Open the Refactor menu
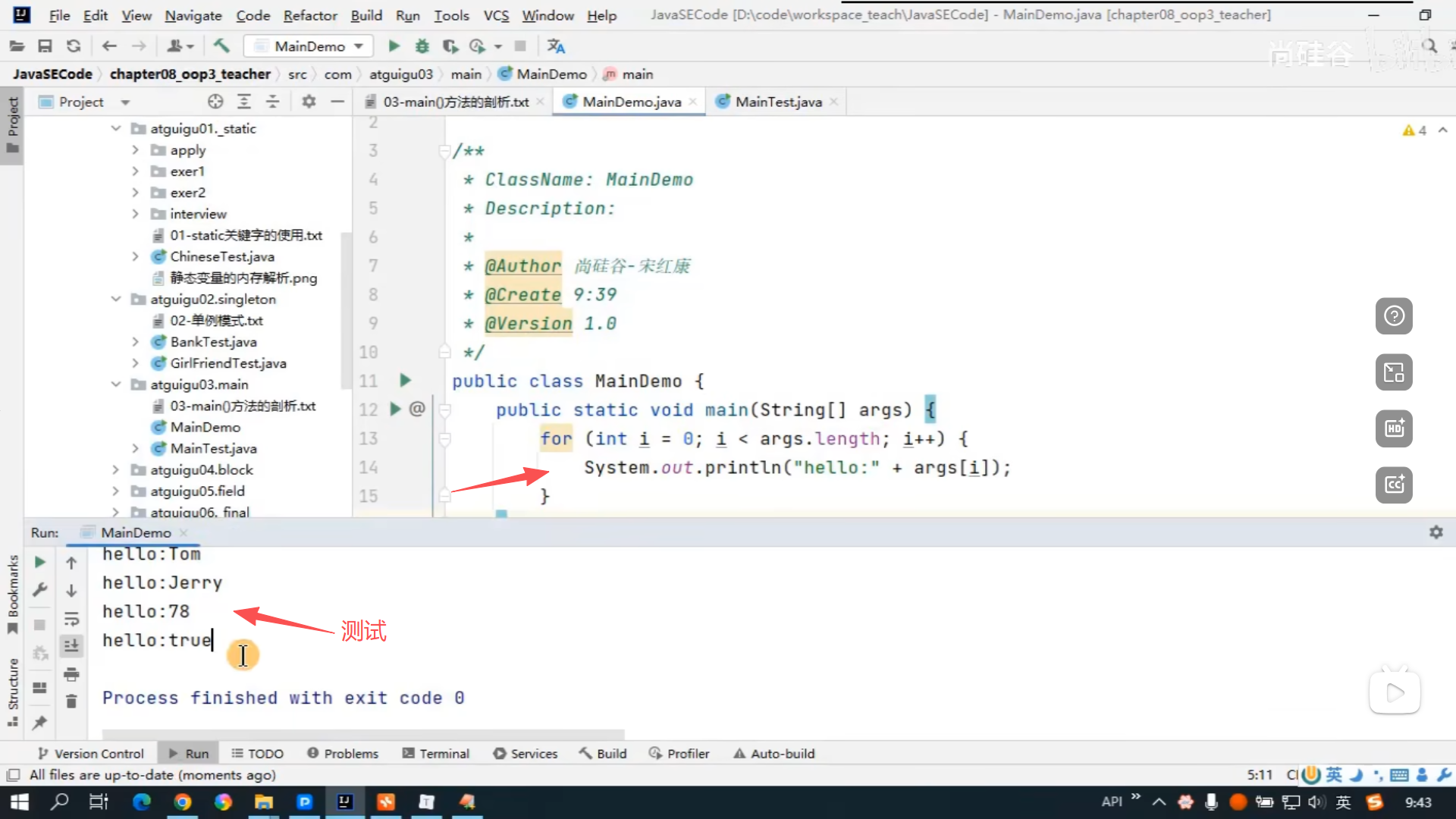The image size is (1456, 819). 309,15
